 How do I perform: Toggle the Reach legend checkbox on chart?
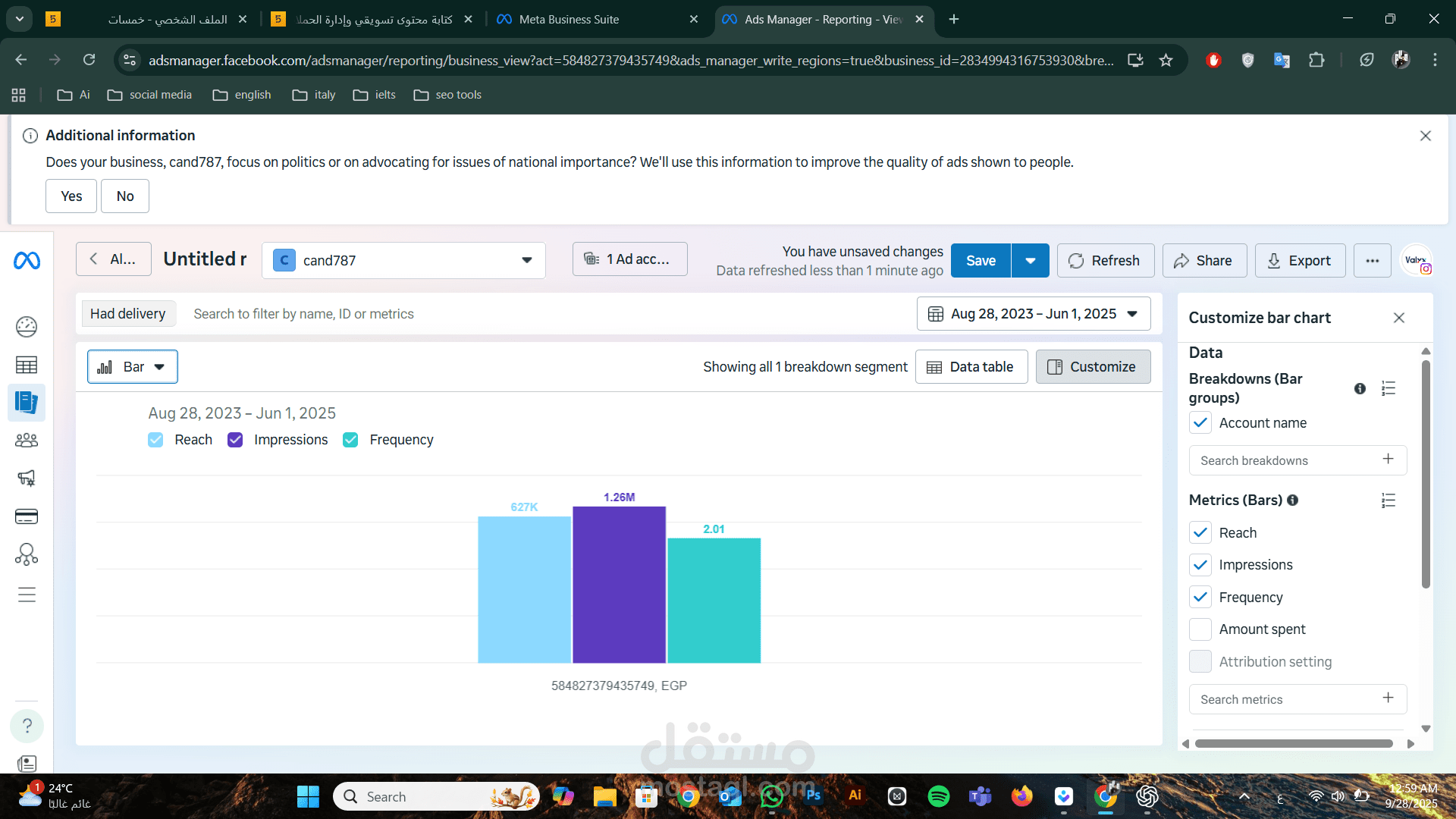click(x=155, y=440)
